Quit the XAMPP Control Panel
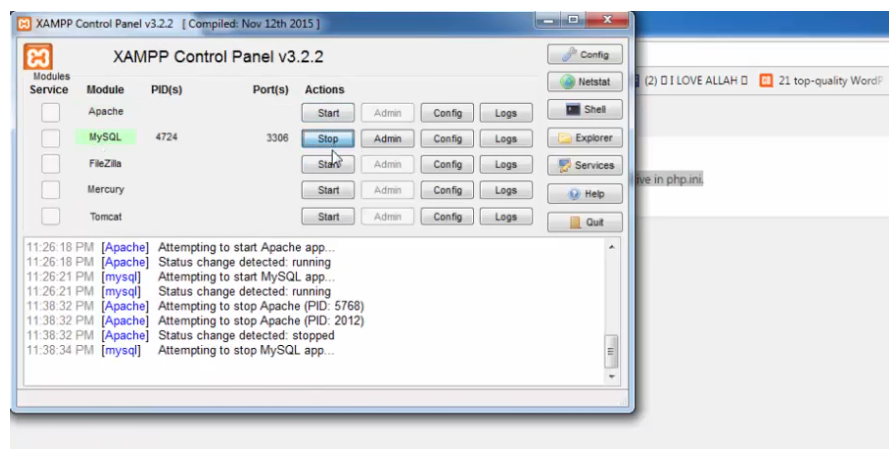 [x=585, y=222]
